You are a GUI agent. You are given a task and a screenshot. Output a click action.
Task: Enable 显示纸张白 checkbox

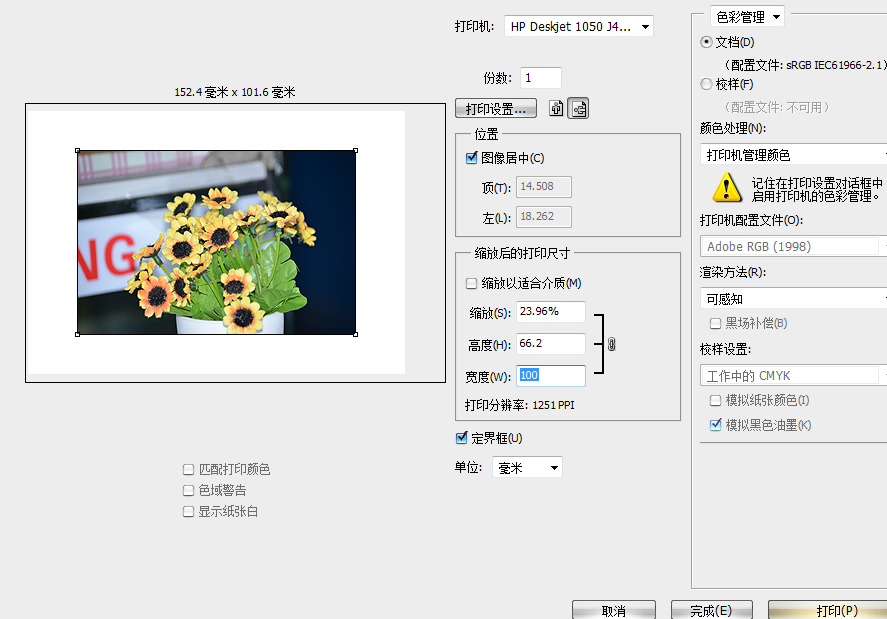[188, 511]
